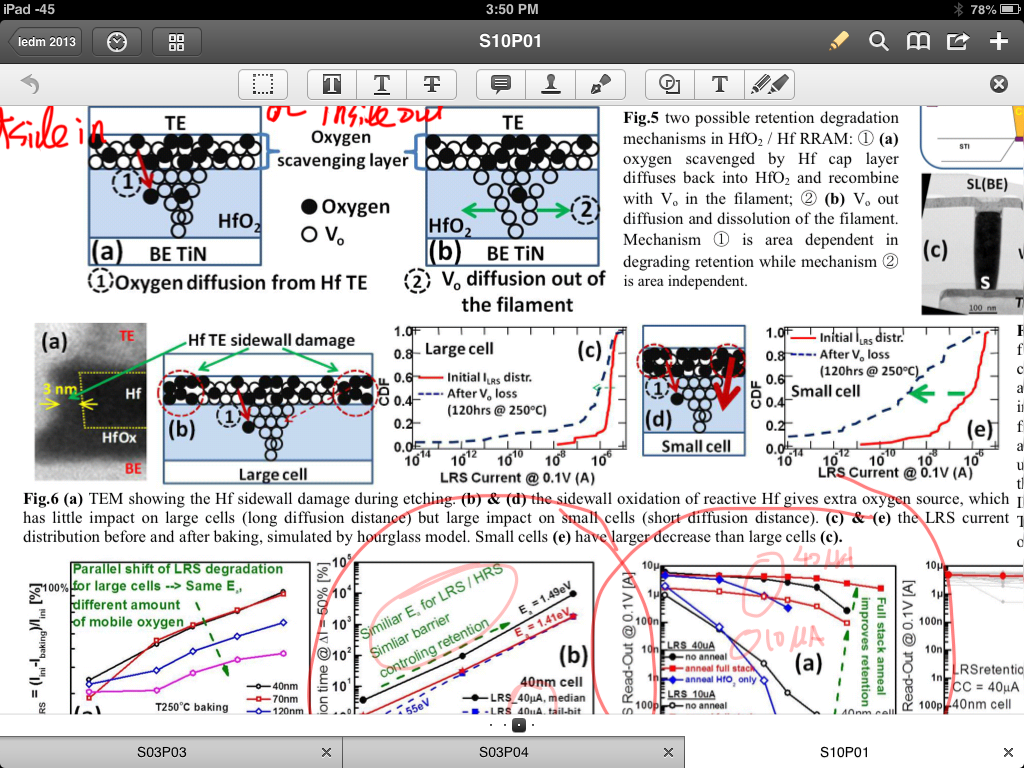
Task: Show page thumbnails grid view
Action: coord(177,41)
